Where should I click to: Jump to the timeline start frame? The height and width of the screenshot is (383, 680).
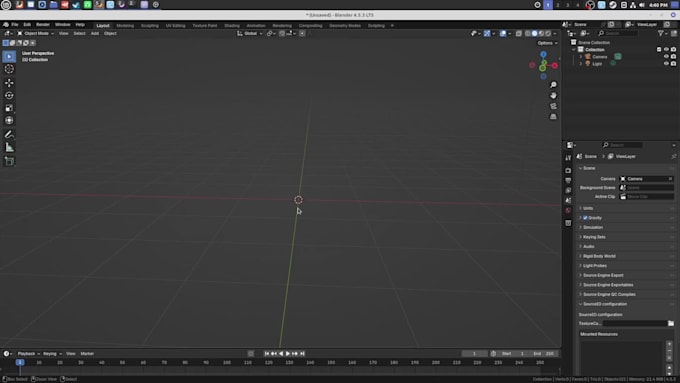(x=267, y=354)
